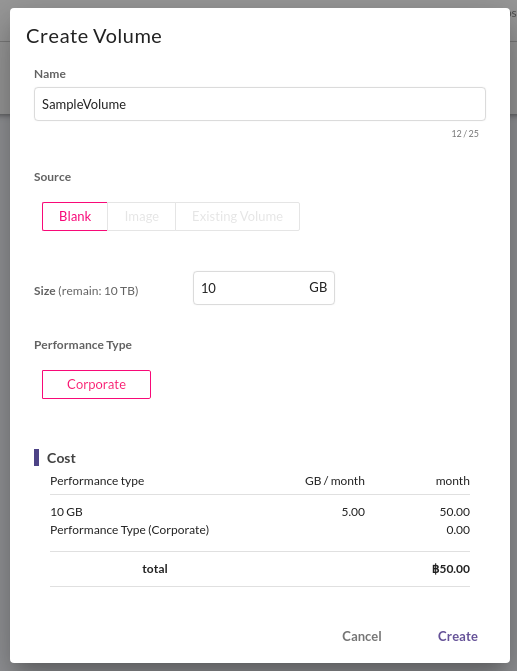Choose Image as the volume source
The width and height of the screenshot is (517, 671).
(142, 217)
